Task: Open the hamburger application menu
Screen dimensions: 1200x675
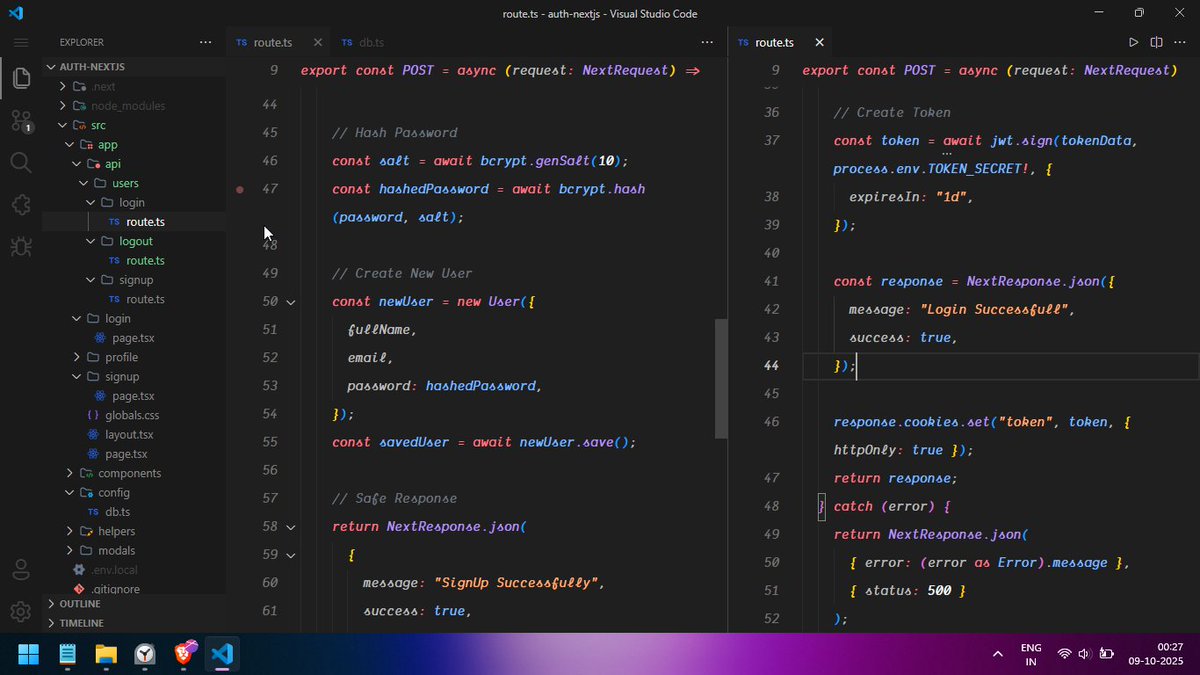Action: pyautogui.click(x=21, y=43)
